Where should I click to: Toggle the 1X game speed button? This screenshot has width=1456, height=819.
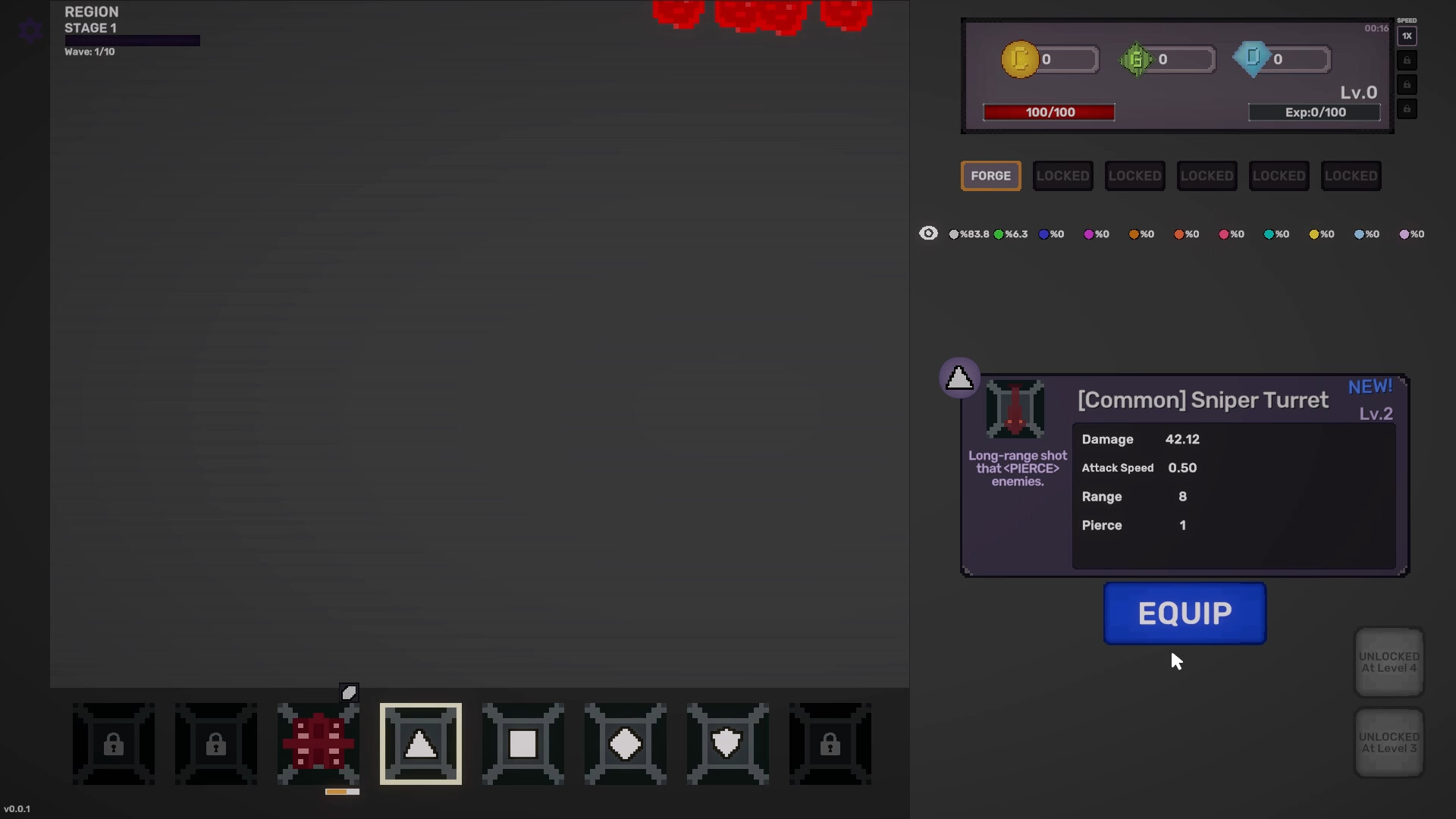pos(1407,36)
